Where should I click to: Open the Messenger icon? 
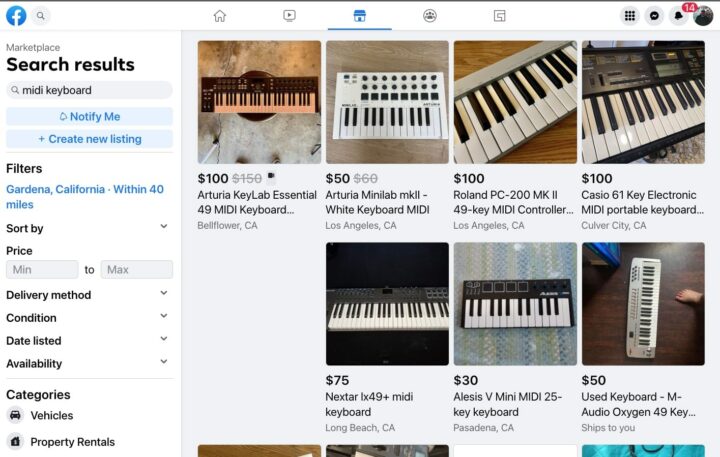coord(654,15)
